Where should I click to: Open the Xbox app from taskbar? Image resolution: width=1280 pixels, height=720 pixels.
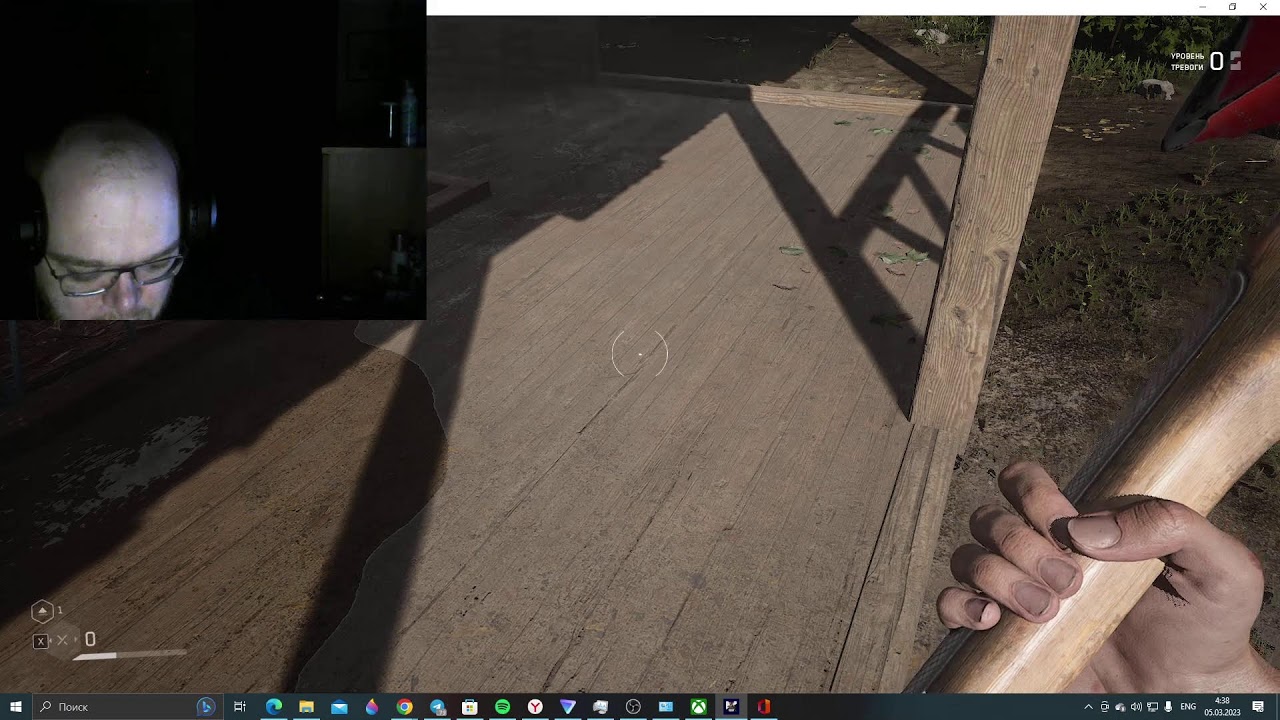(x=698, y=707)
